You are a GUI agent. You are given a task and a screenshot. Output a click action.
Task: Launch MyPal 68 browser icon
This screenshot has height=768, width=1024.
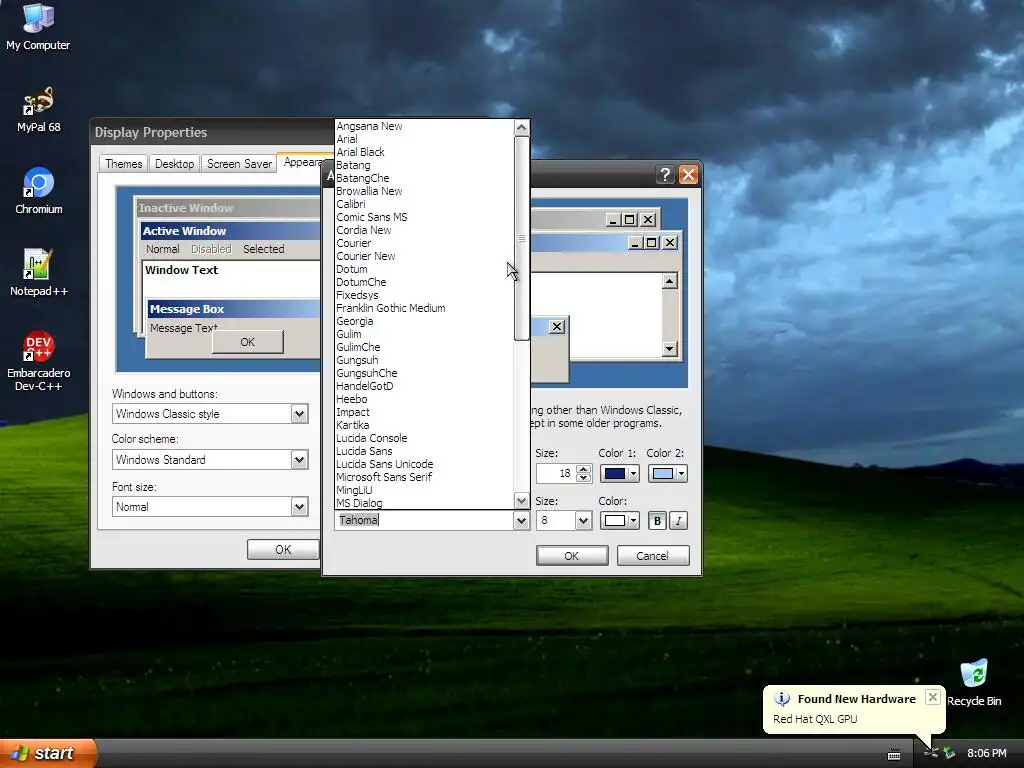coord(38,109)
